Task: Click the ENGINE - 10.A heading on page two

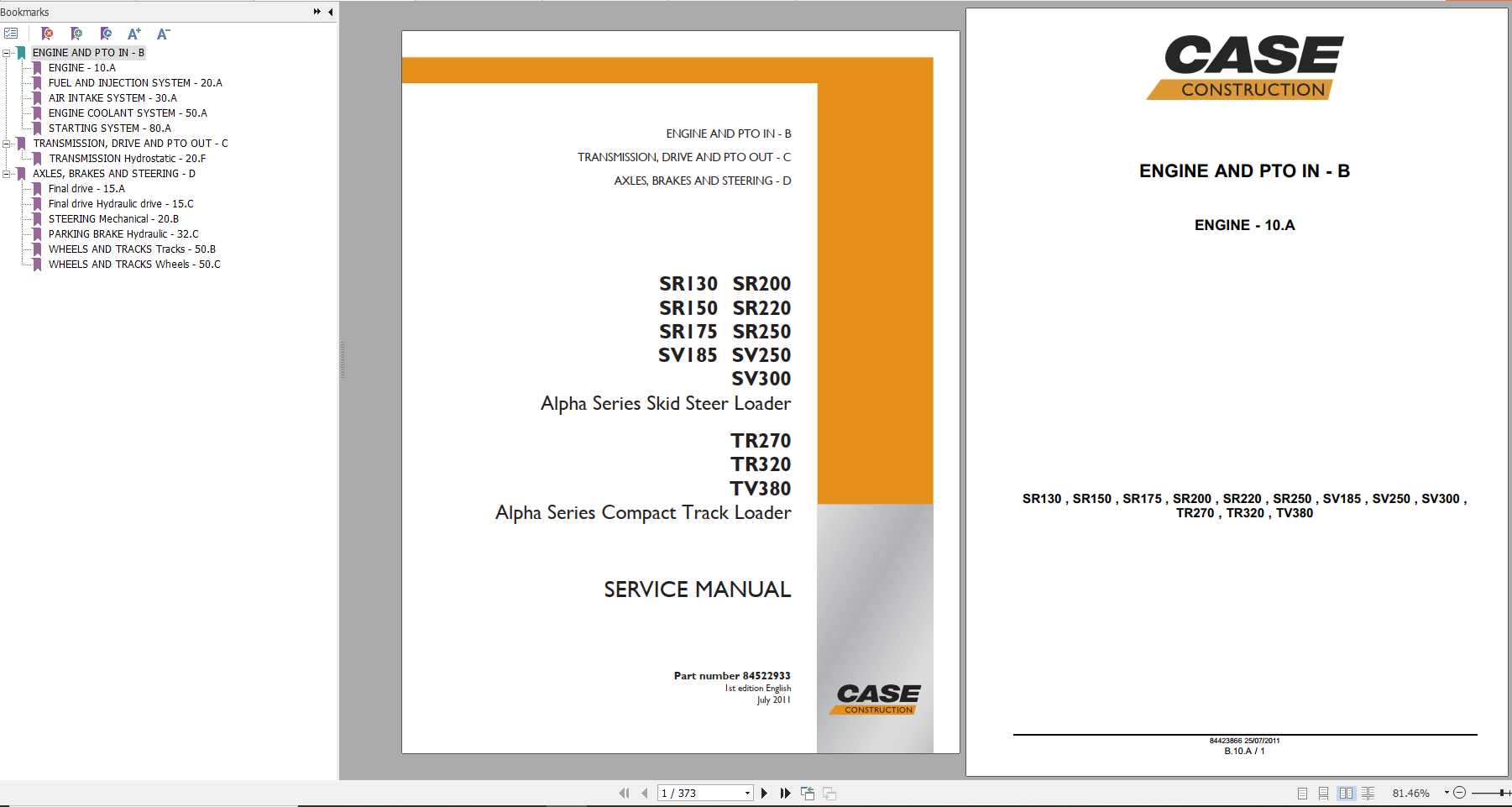Action: (1245, 225)
